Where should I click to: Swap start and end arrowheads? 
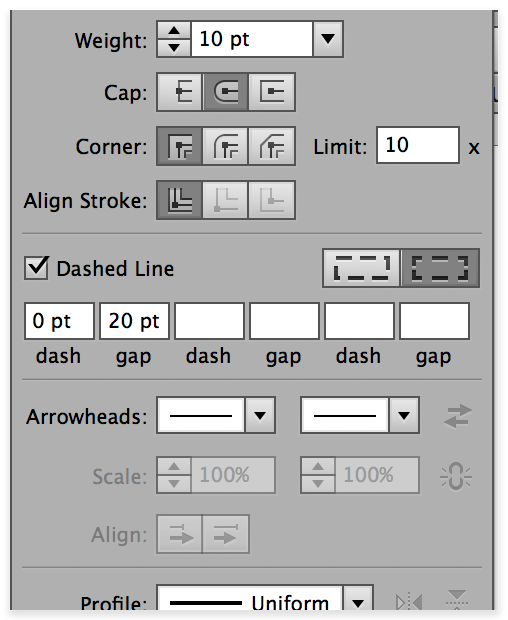457,416
